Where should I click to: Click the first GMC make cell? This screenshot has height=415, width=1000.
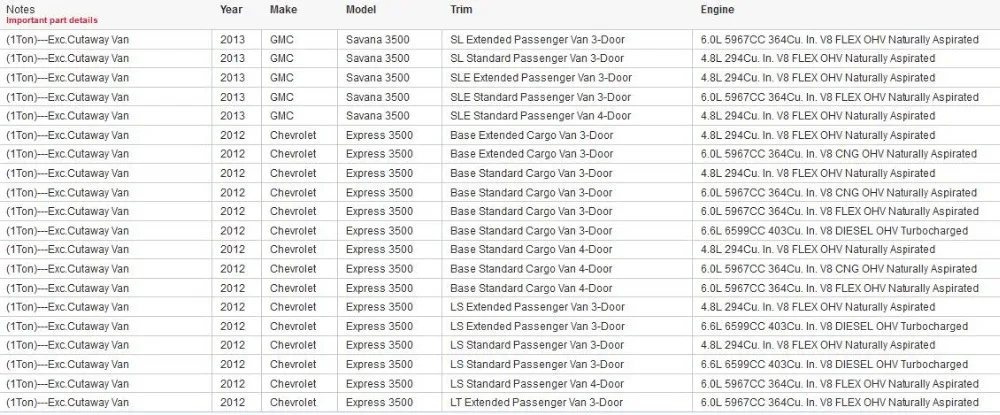tap(300, 40)
